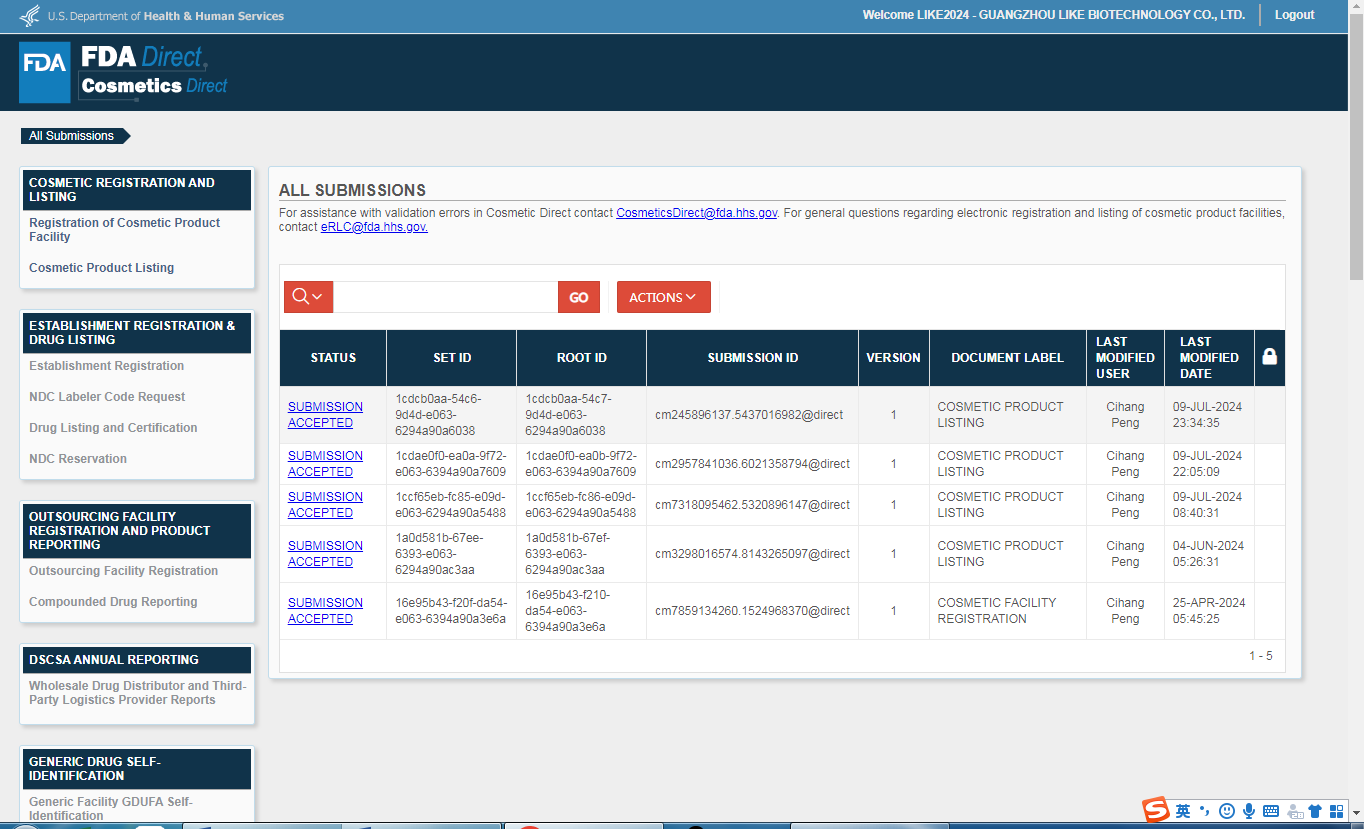
Task: Toggle English/Chinese input mode
Action: pyautogui.click(x=1183, y=811)
